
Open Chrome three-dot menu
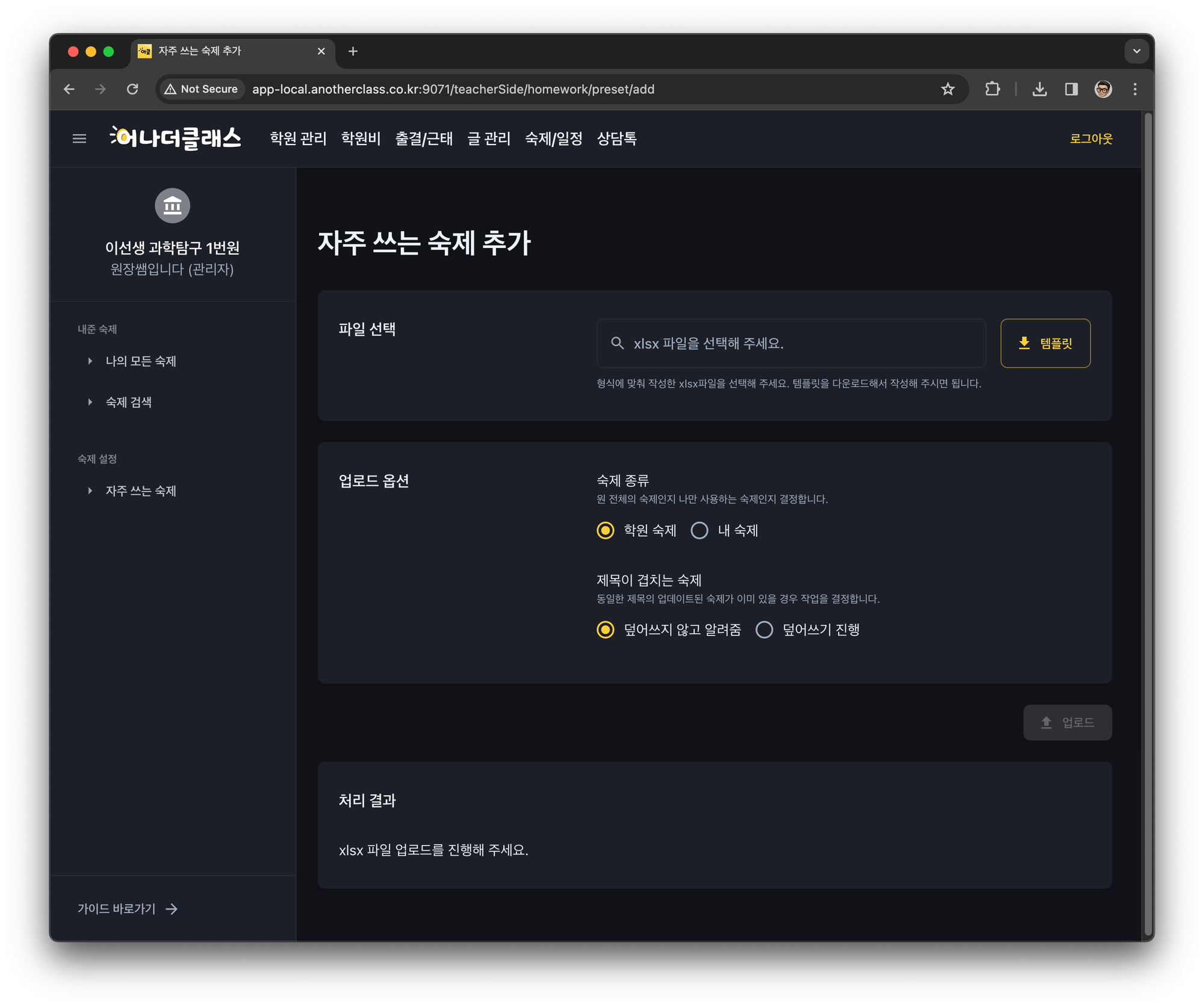1135,89
